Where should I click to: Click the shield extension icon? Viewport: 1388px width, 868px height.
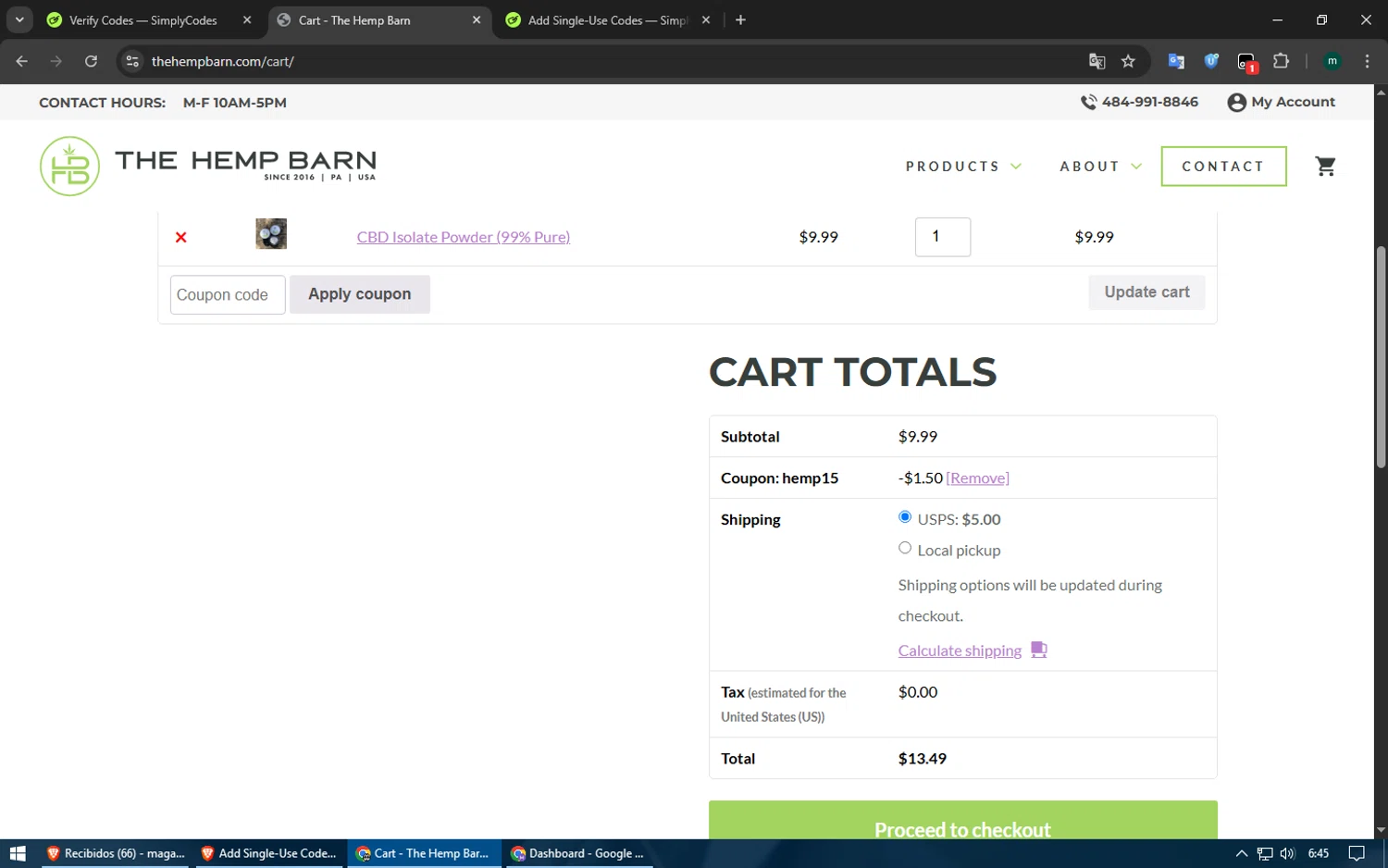pos(1211,61)
